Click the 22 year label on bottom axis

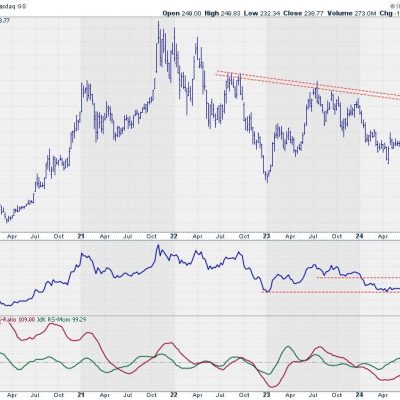click(174, 395)
